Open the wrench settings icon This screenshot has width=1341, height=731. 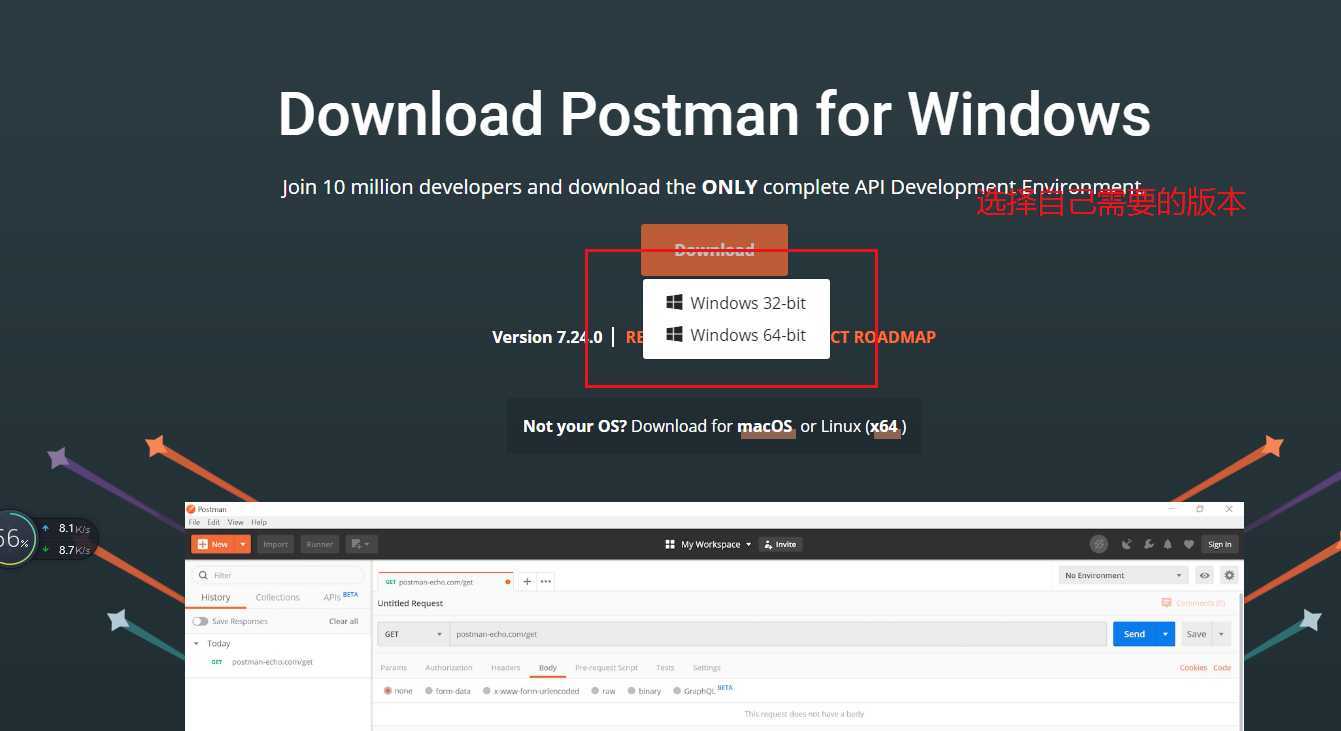pyautogui.click(x=1149, y=544)
